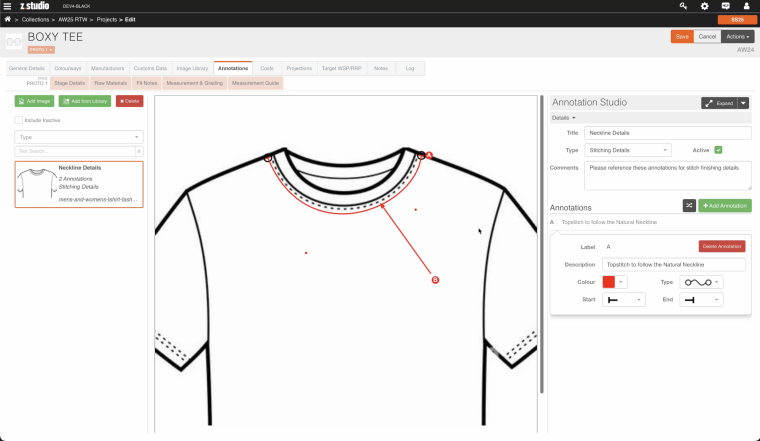Open the Measurement Guide sub-tab
Viewport: 760px width, 441px height.
point(255,83)
